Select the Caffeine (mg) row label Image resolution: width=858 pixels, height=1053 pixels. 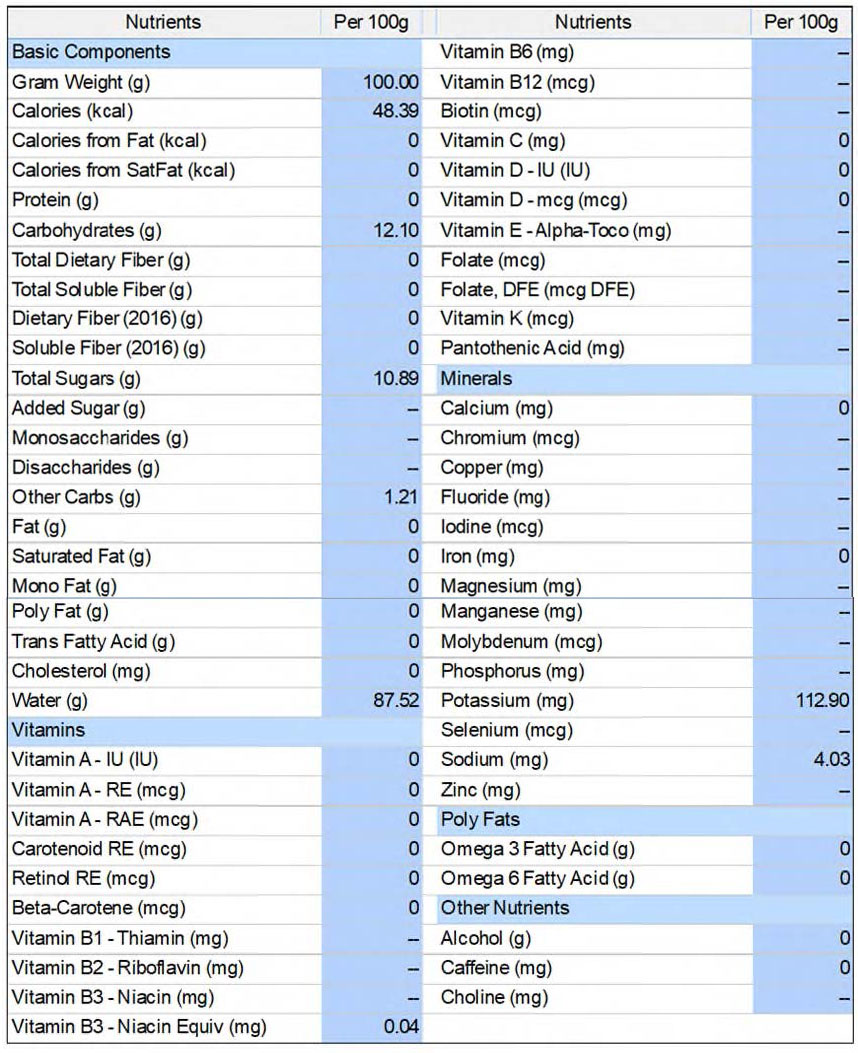tap(496, 968)
